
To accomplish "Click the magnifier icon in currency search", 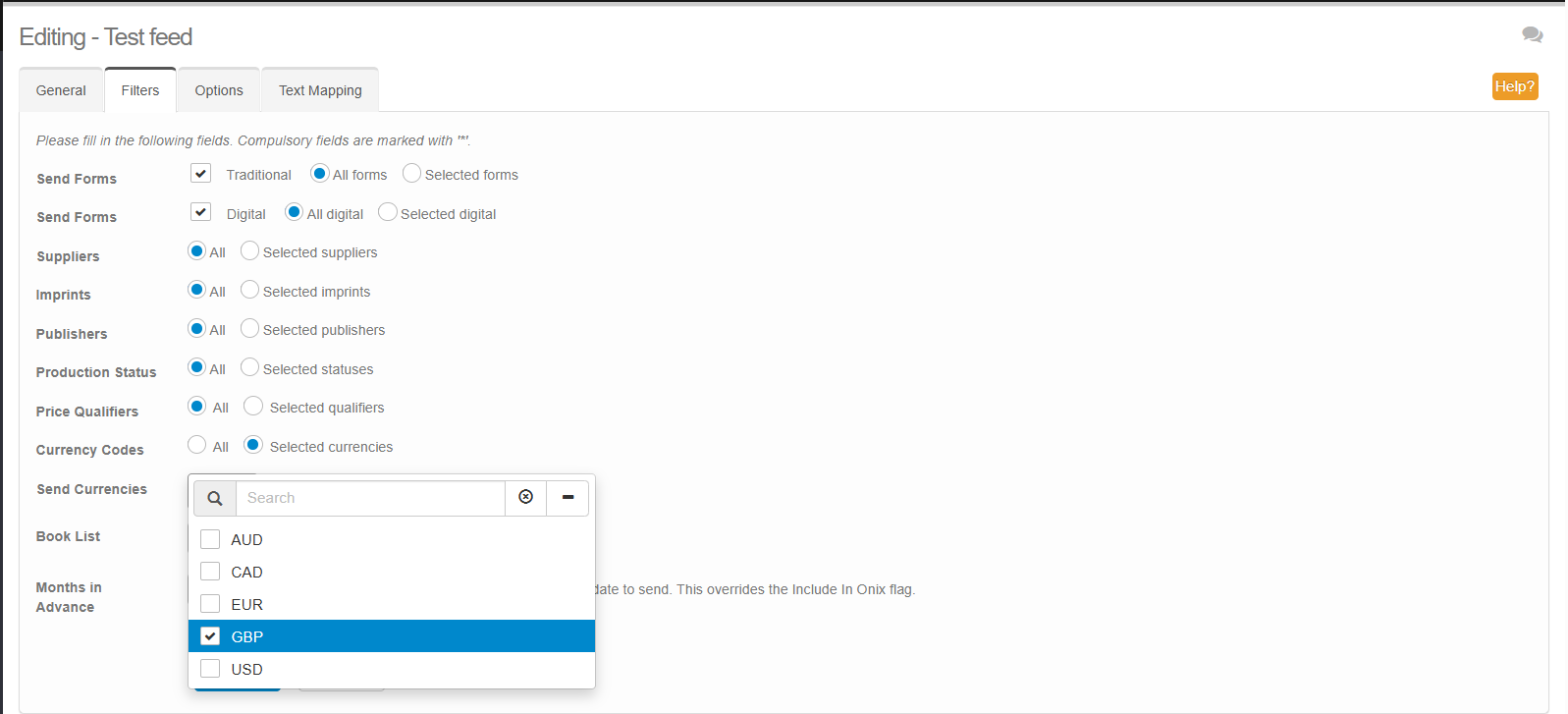I will (215, 498).
